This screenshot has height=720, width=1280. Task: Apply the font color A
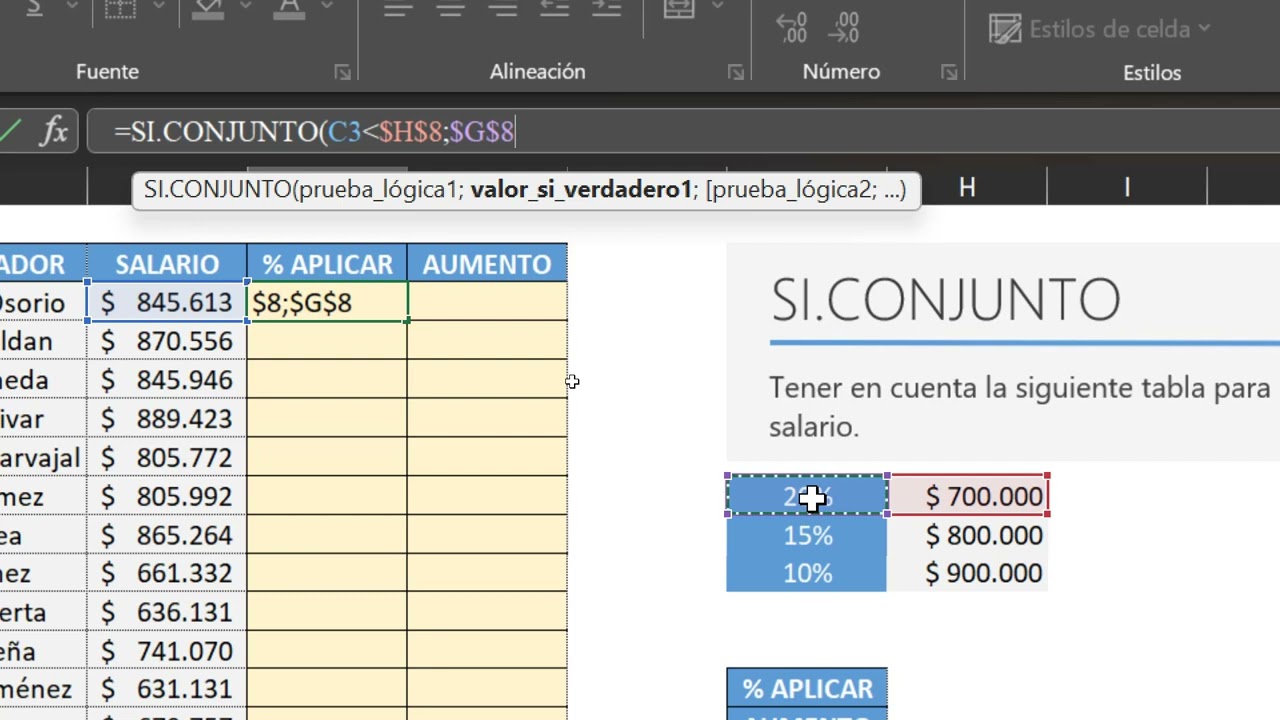coord(290,8)
